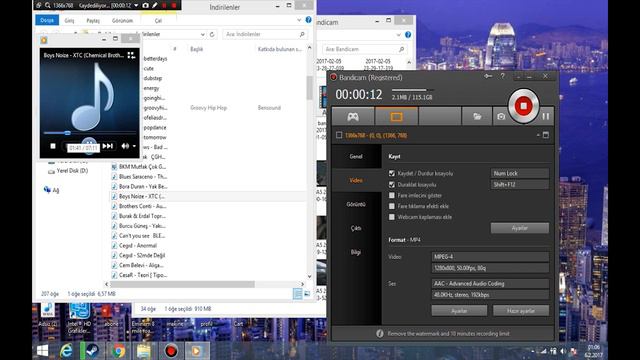
Task: Stop recording with the big red button
Action: click(523, 106)
